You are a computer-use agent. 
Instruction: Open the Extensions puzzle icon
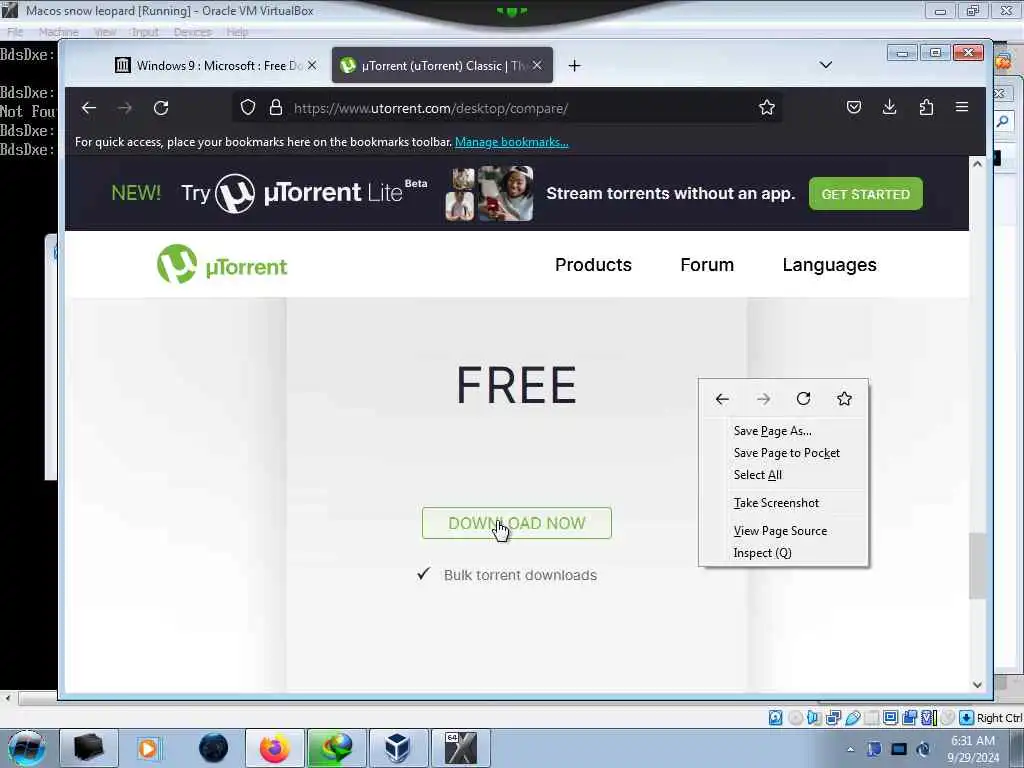(926, 107)
